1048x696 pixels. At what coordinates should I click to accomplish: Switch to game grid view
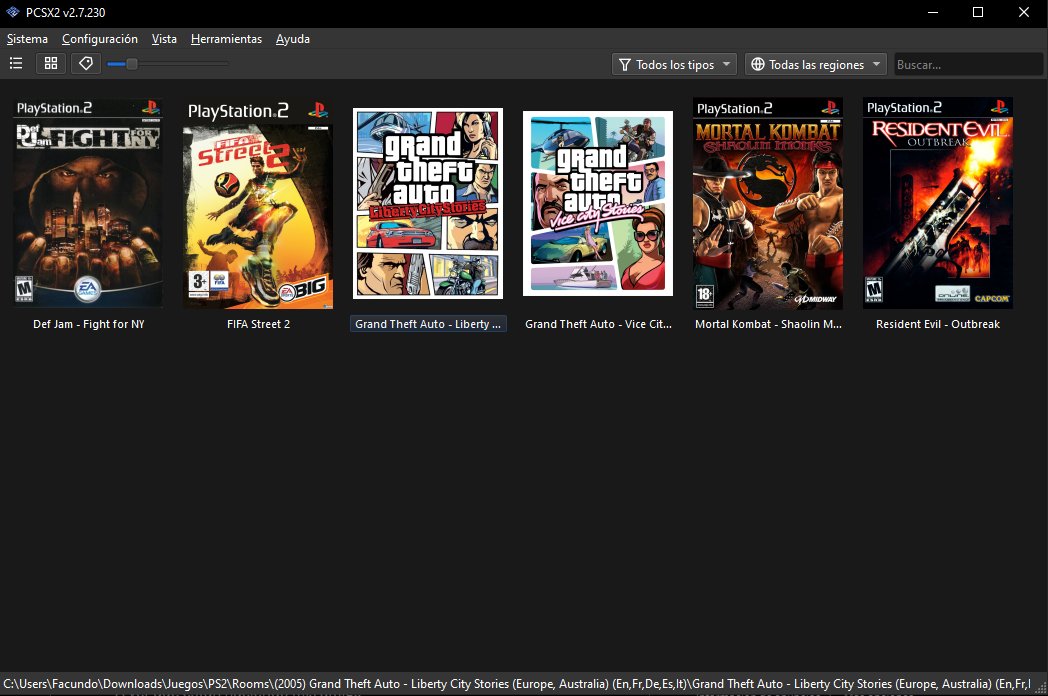pyautogui.click(x=51, y=64)
